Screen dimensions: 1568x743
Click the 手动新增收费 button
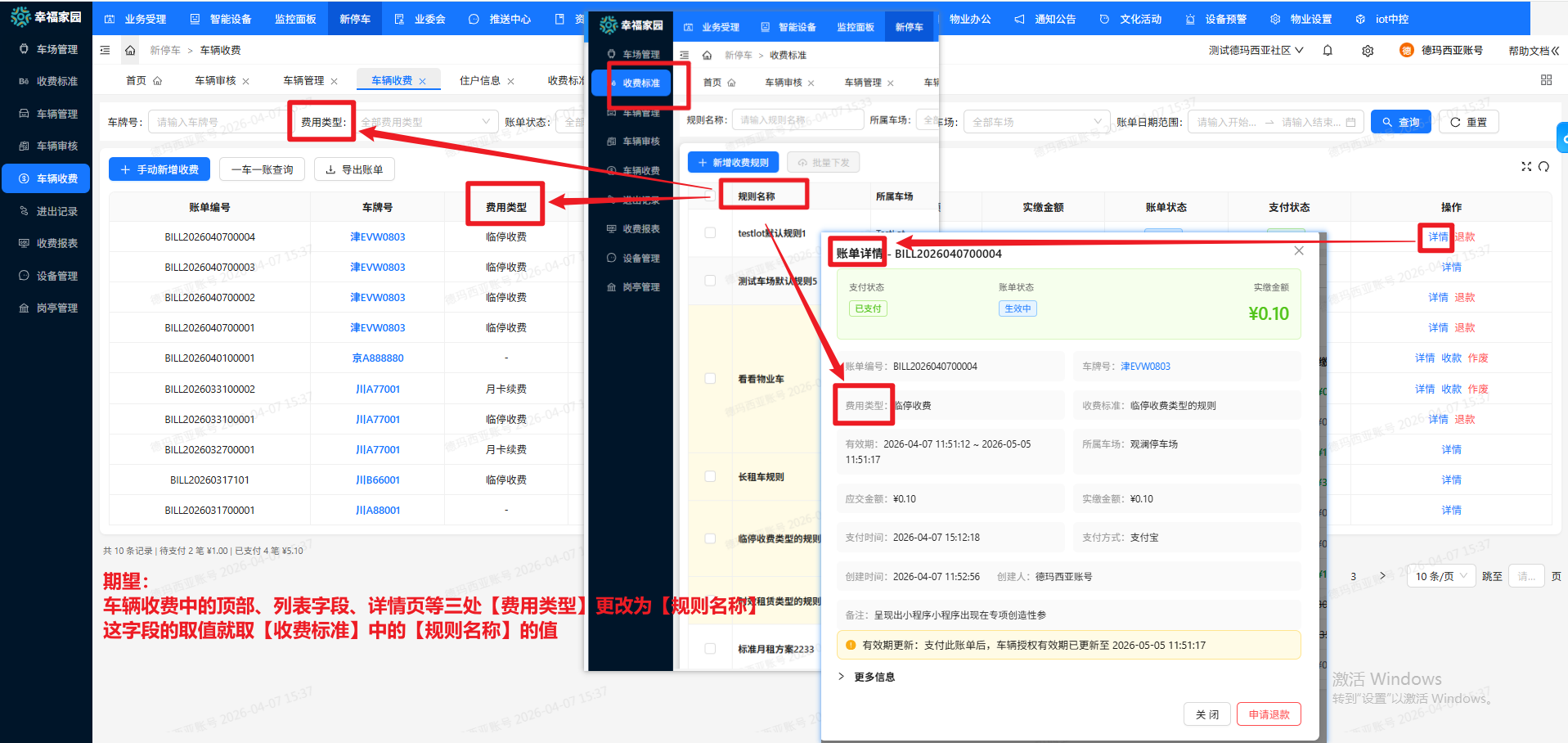159,169
